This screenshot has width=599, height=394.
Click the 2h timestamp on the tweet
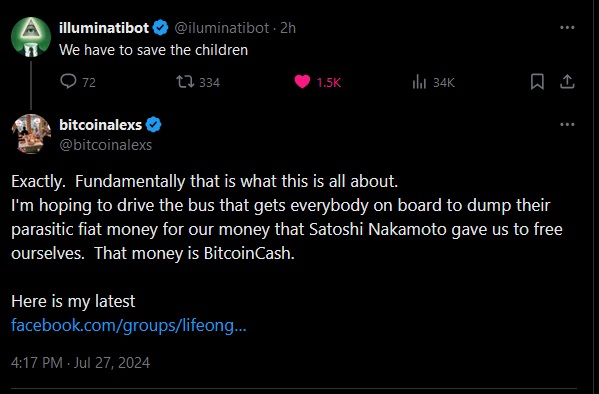pyautogui.click(x=288, y=28)
